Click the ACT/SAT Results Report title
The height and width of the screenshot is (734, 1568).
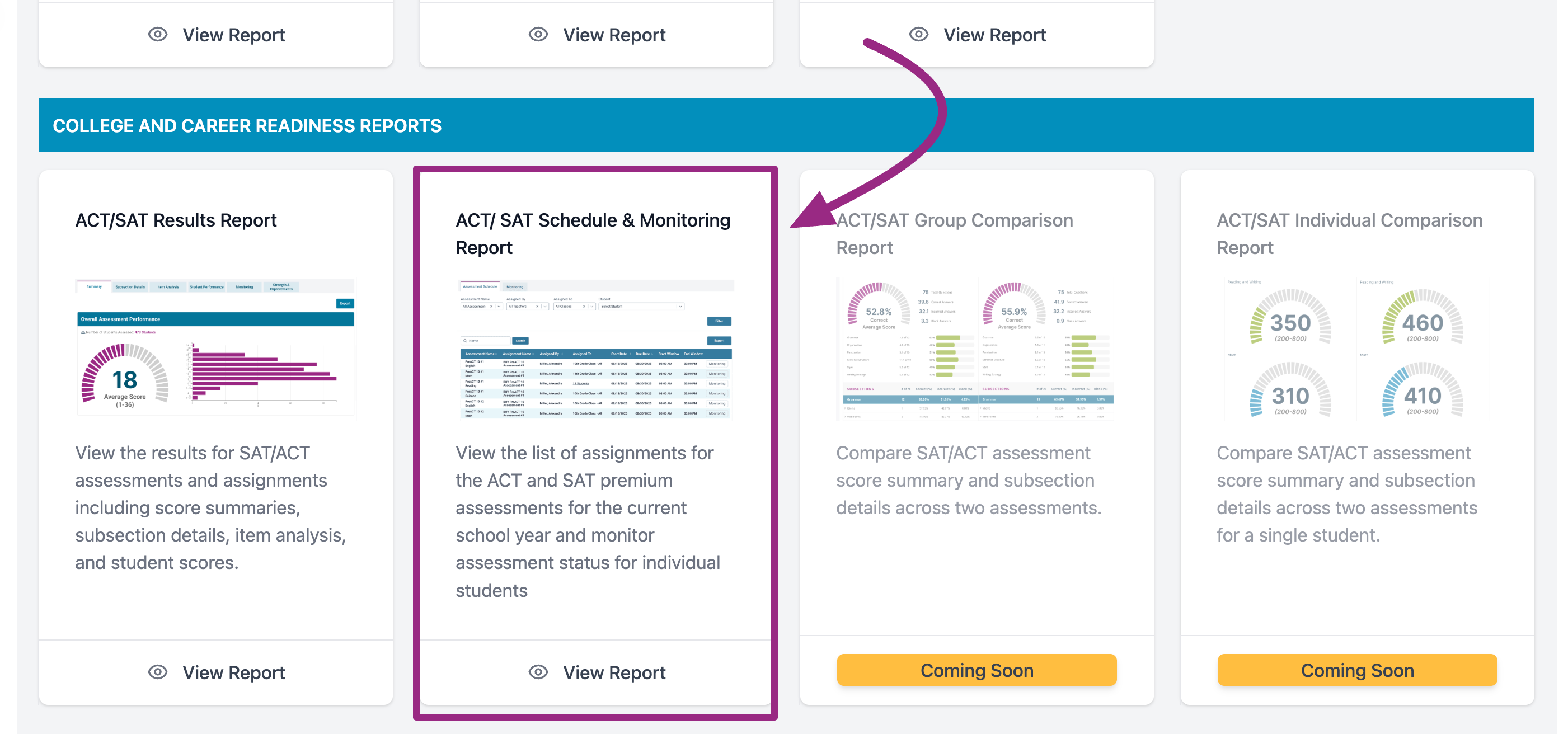176,220
